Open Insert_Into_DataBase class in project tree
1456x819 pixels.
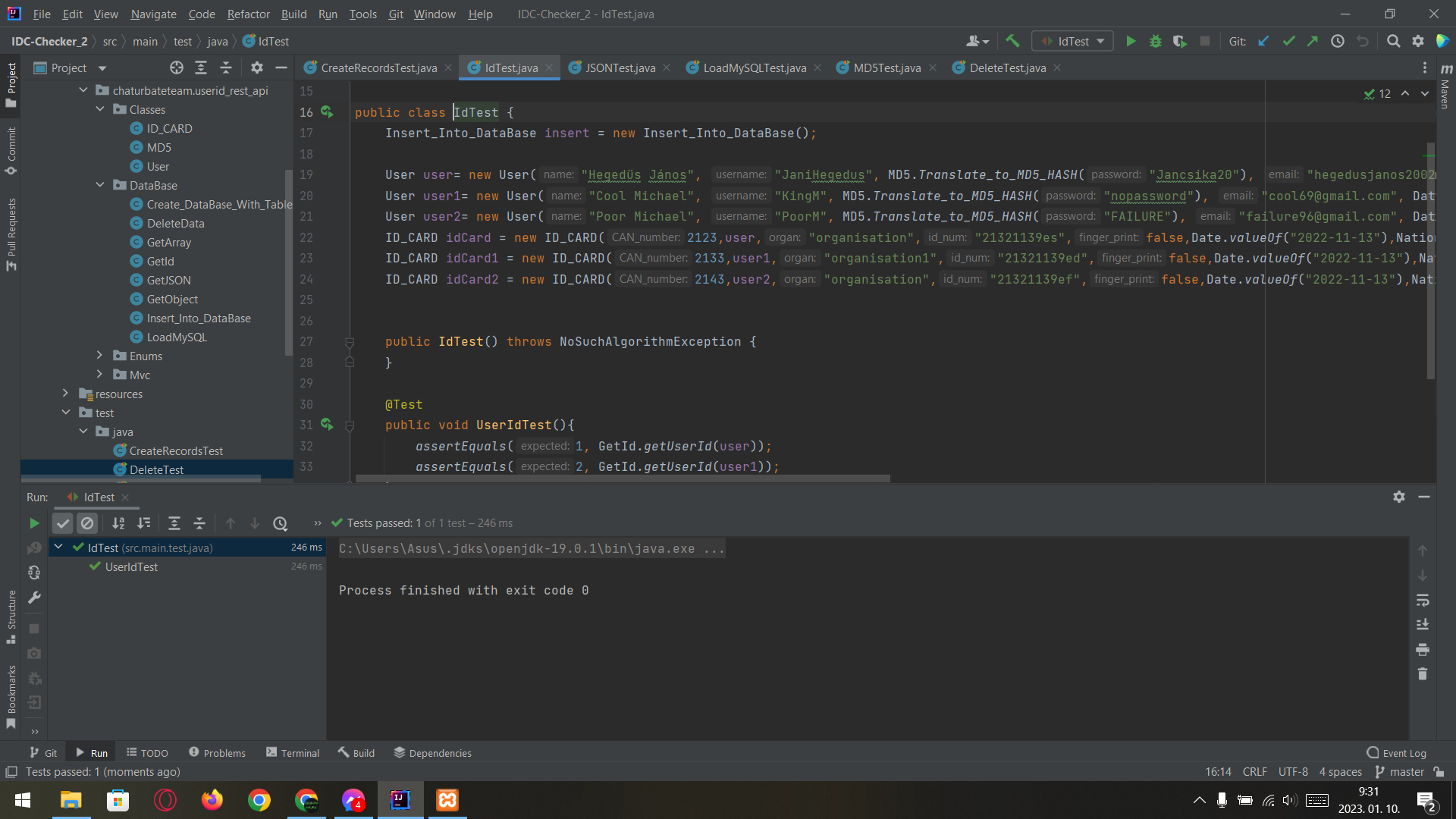coord(199,318)
